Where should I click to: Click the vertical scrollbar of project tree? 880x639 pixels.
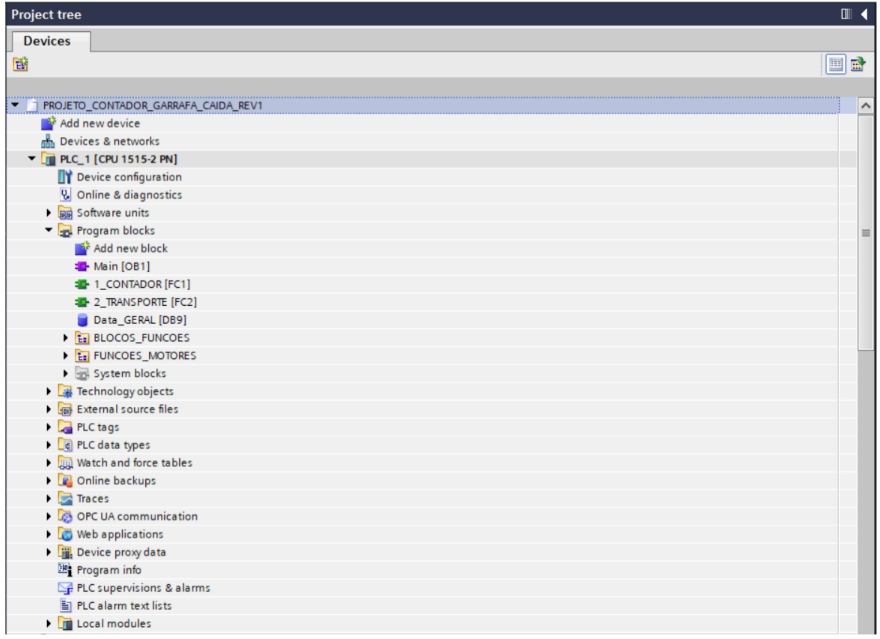click(866, 232)
